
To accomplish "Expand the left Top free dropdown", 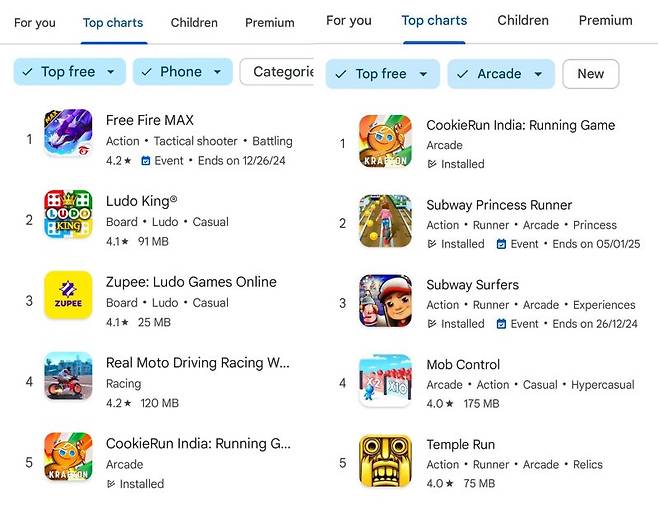I will pos(69,71).
